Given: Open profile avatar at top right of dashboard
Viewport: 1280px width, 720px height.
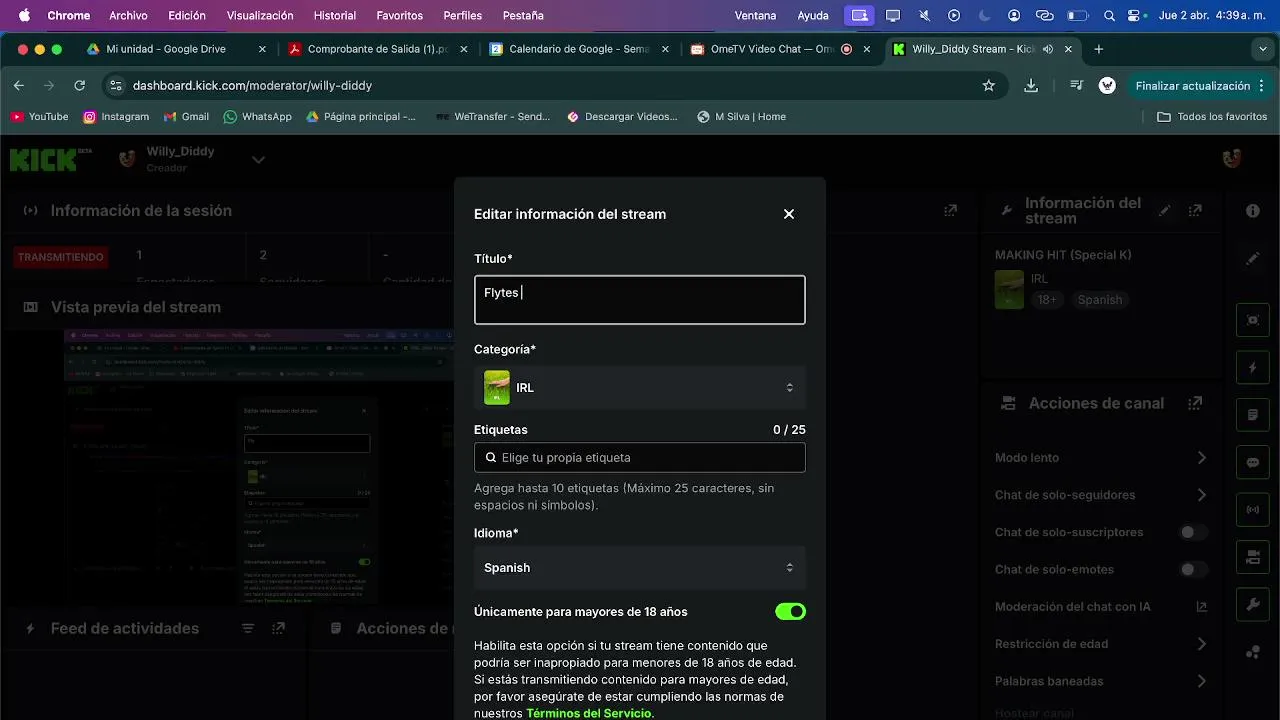Looking at the screenshot, I should 1232,158.
